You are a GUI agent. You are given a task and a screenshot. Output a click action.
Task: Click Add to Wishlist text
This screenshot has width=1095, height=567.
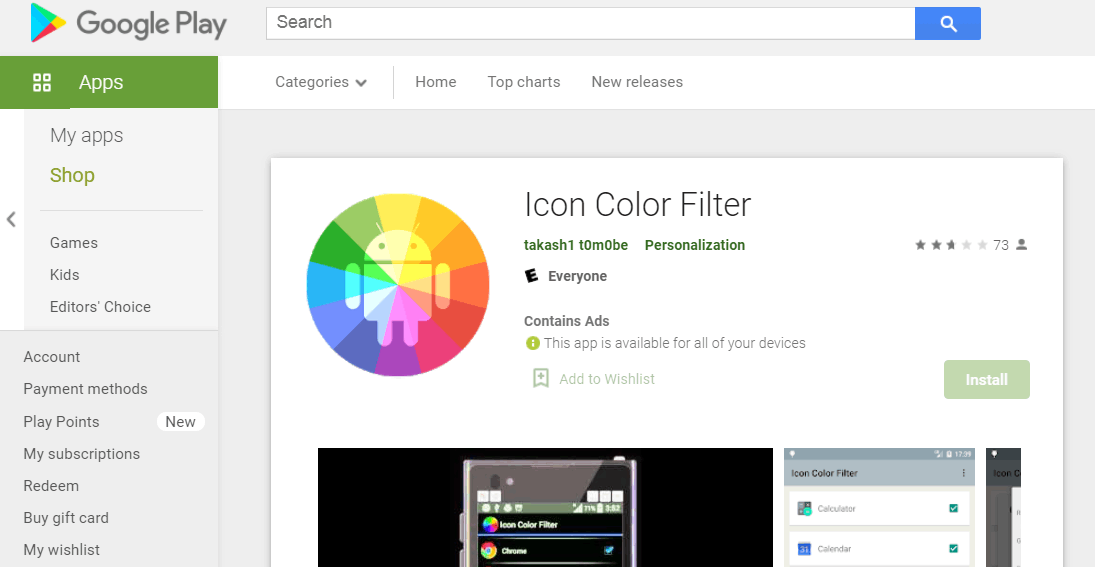point(607,379)
